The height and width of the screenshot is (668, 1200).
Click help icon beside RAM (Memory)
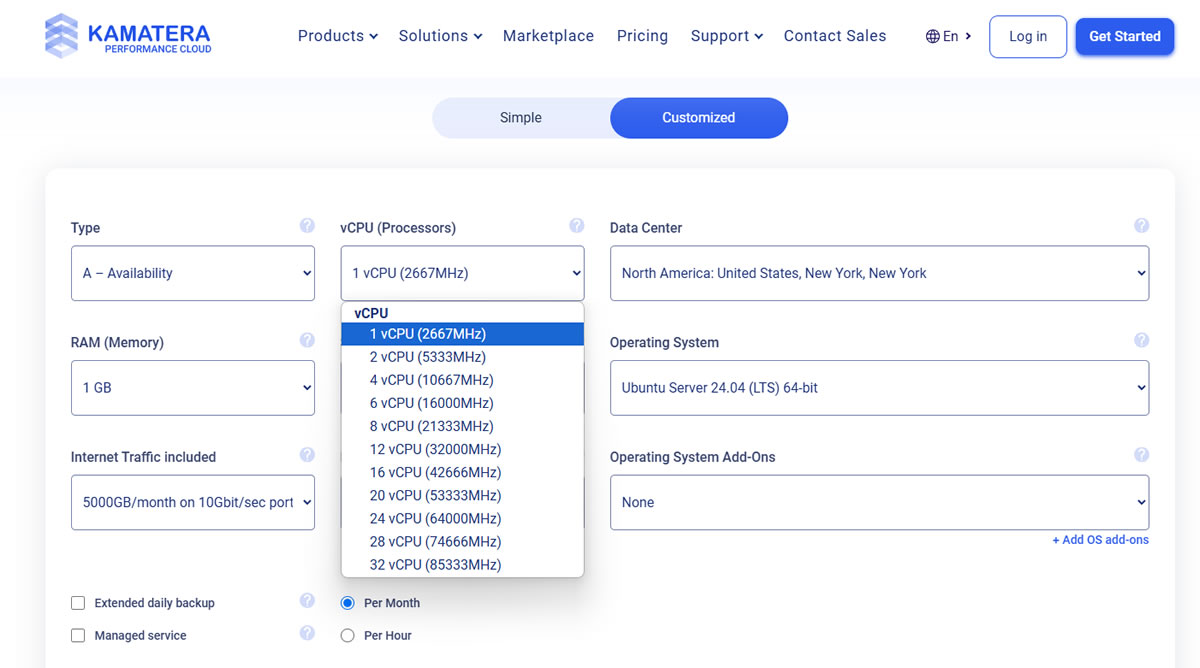[x=307, y=340]
